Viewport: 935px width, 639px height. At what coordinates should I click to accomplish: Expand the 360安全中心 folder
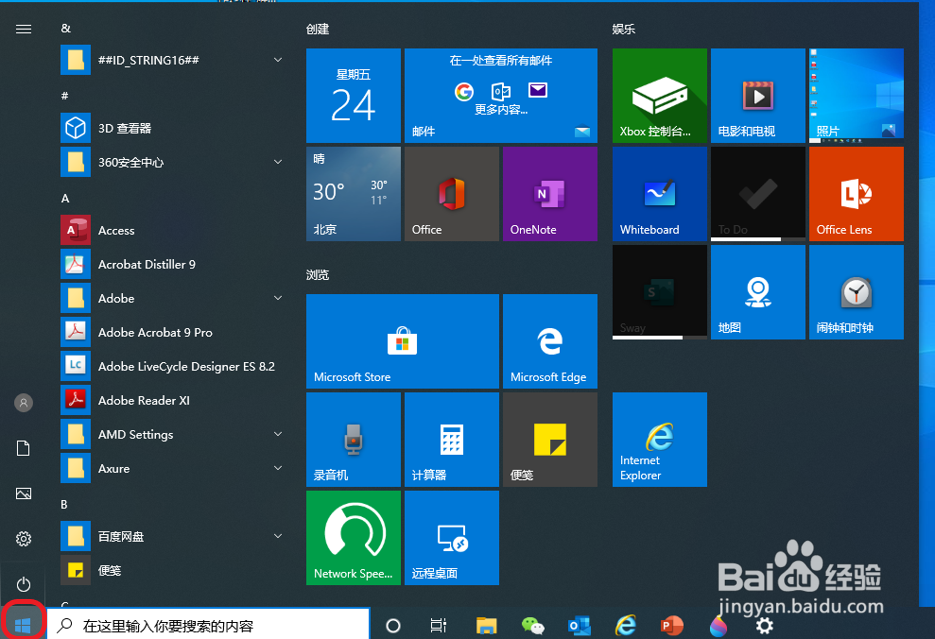[173, 162]
